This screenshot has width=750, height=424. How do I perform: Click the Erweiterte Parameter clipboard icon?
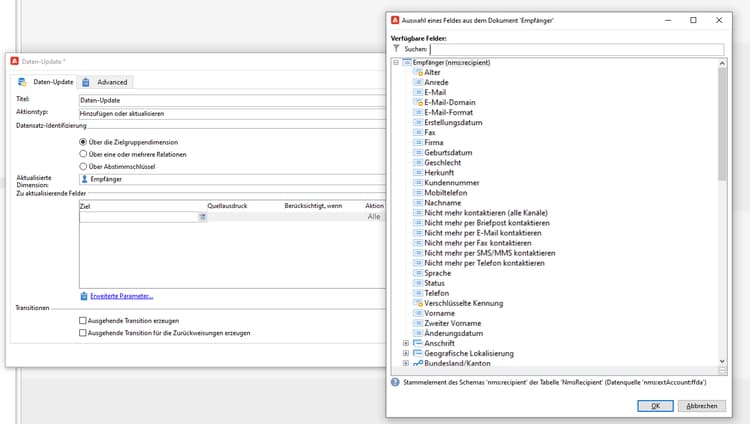84,296
